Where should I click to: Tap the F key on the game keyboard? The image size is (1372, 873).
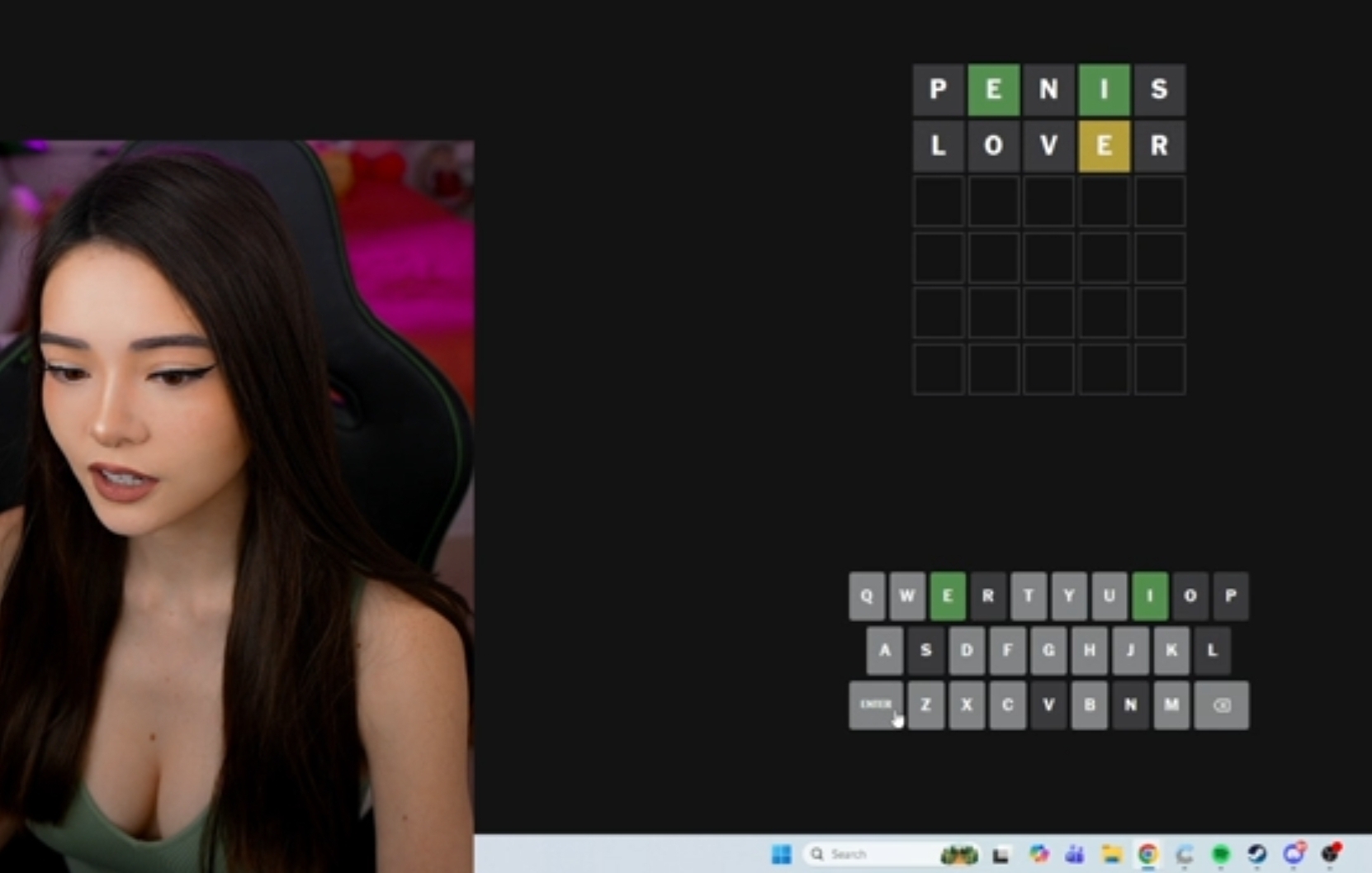(x=1007, y=651)
